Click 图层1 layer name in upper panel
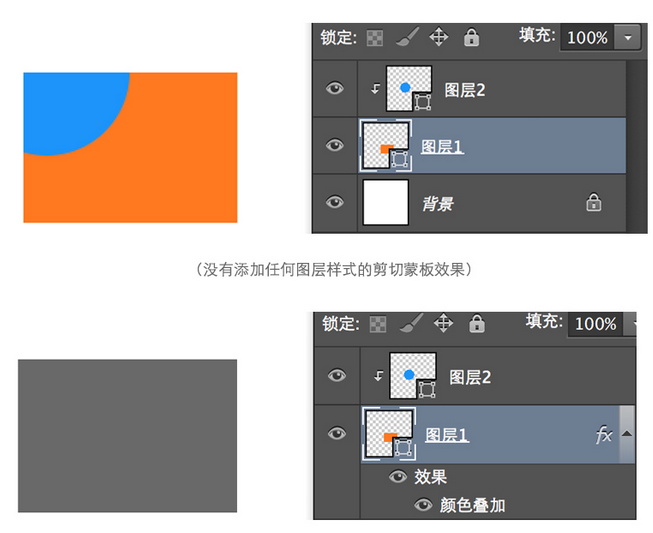The height and width of the screenshot is (533, 653). point(442,147)
